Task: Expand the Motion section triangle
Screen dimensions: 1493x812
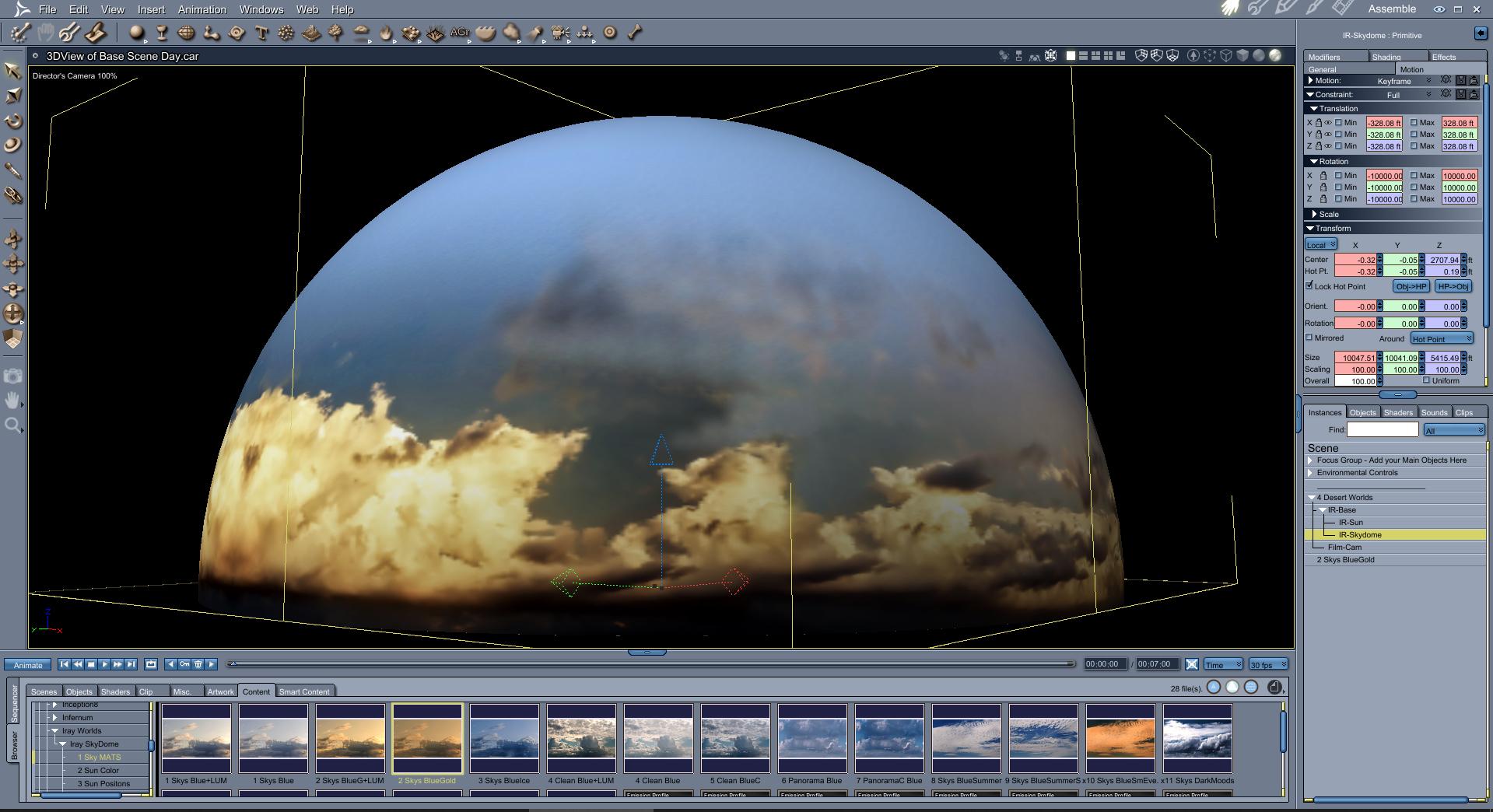Action: [x=1311, y=80]
